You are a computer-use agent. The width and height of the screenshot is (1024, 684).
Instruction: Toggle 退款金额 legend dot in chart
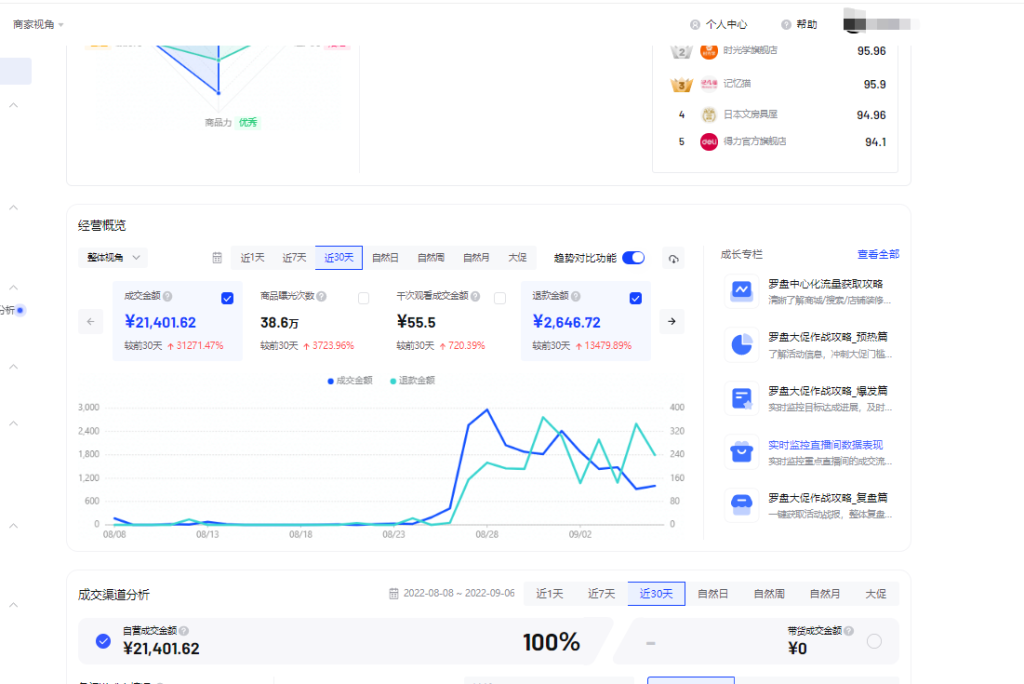tap(393, 381)
